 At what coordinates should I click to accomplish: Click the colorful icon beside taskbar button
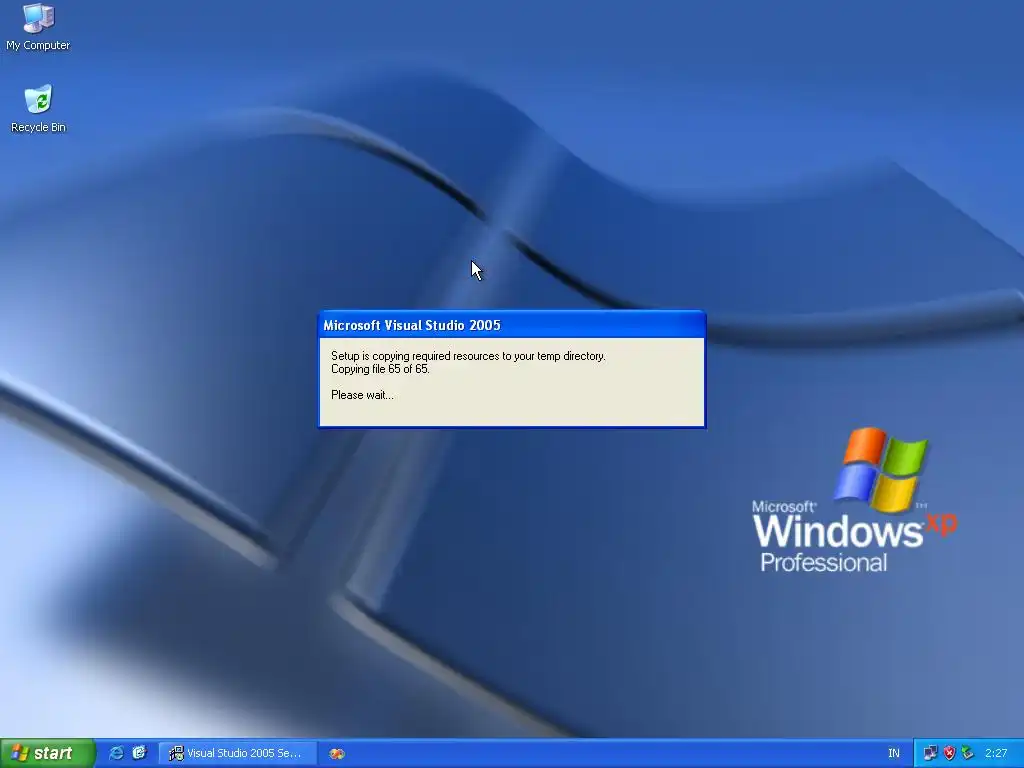pyautogui.click(x=336, y=754)
